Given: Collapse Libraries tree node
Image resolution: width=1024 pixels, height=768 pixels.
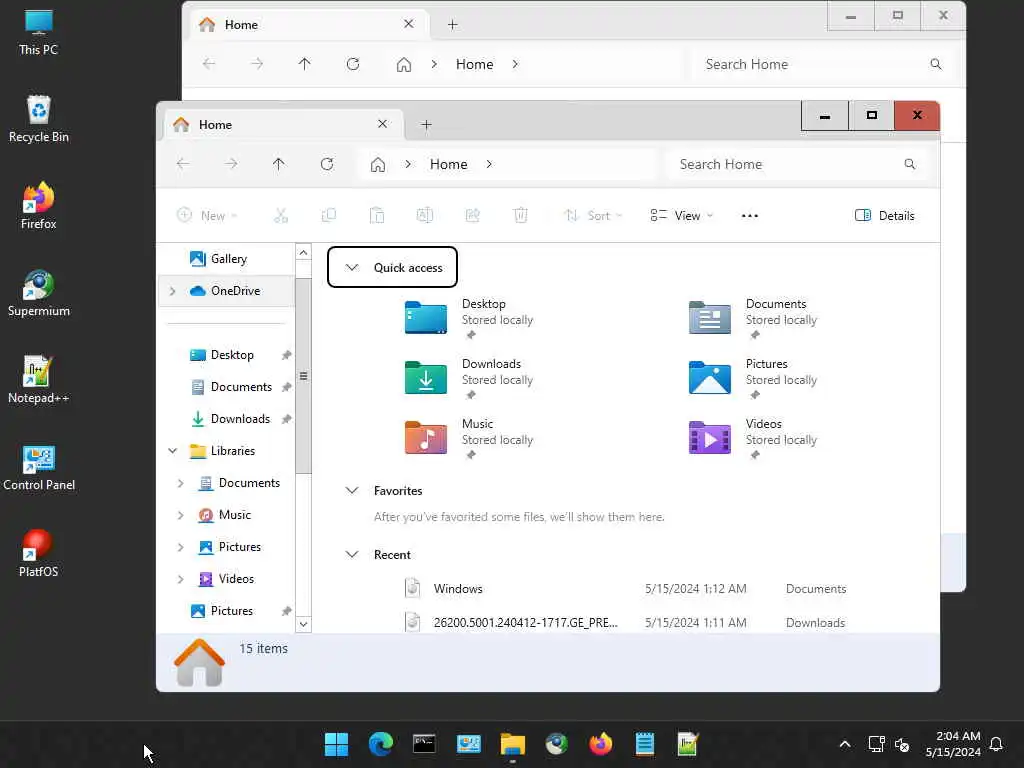Looking at the screenshot, I should tap(172, 451).
